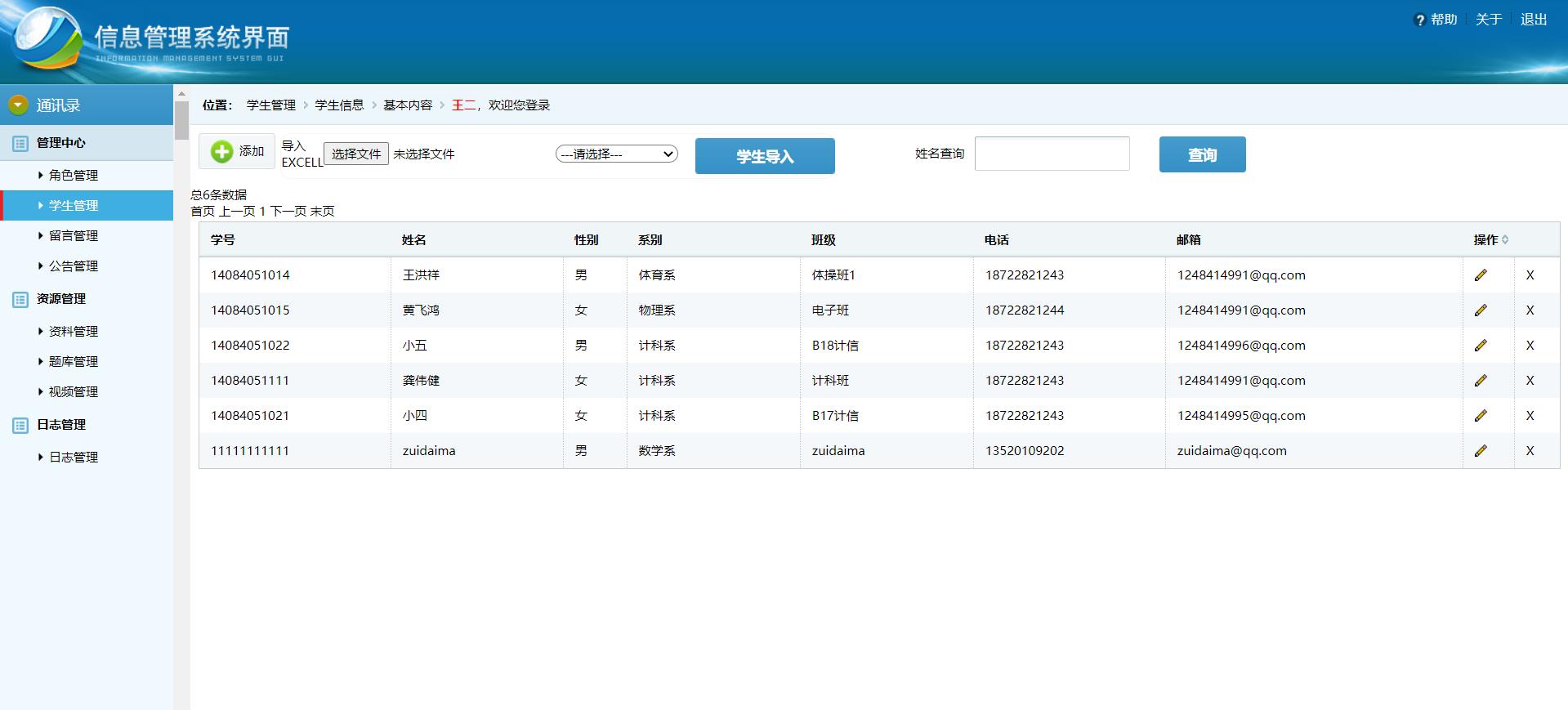The image size is (1568, 710).
Task: Click 基本内容 in the breadcrumb
Action: click(x=408, y=105)
